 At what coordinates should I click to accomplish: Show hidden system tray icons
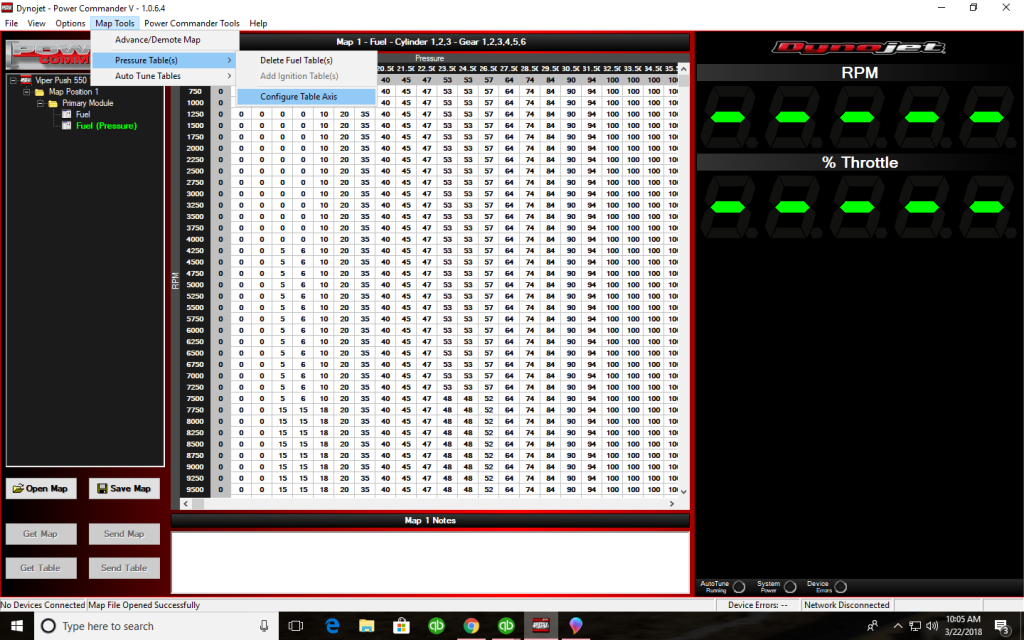pos(898,626)
